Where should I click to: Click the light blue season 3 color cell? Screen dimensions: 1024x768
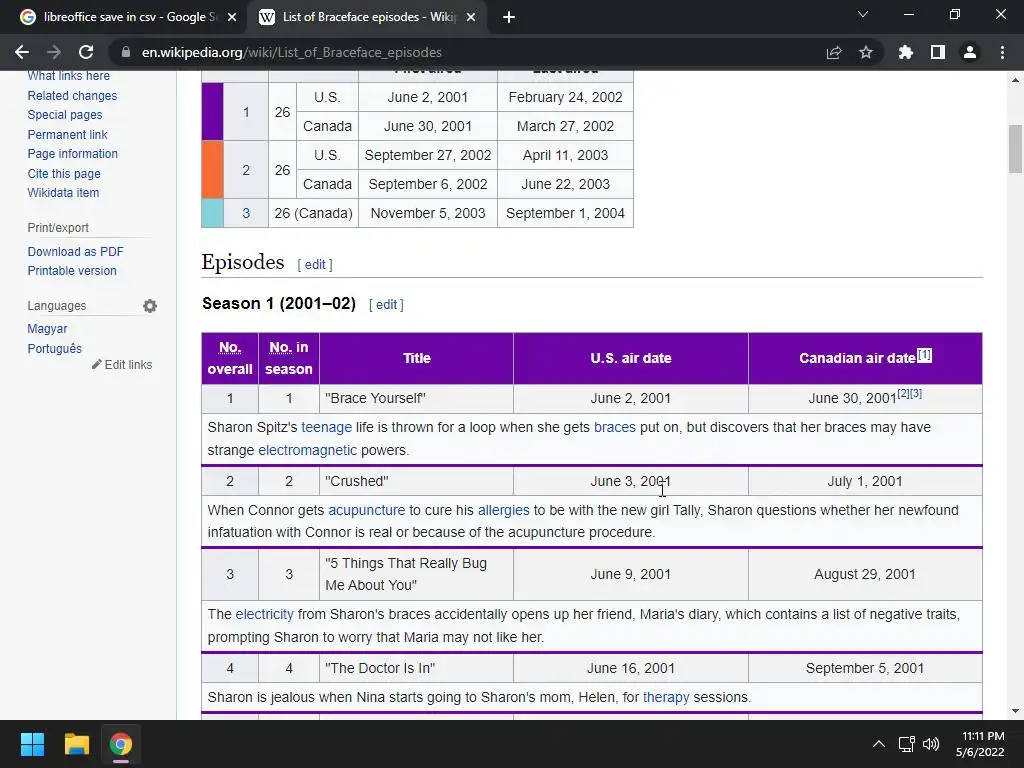pyautogui.click(x=212, y=213)
